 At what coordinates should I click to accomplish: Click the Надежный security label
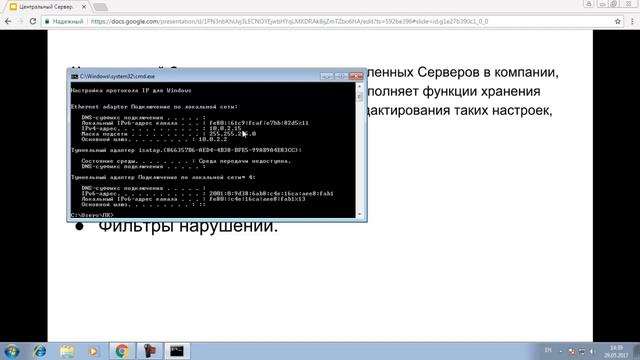tap(68, 21)
